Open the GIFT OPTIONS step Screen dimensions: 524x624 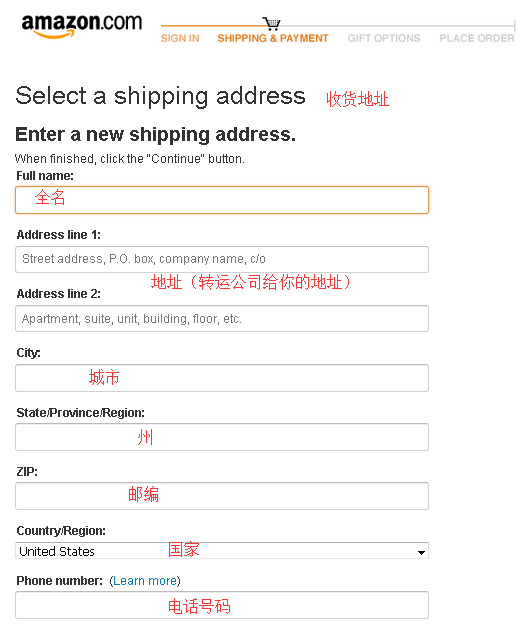[x=384, y=38]
